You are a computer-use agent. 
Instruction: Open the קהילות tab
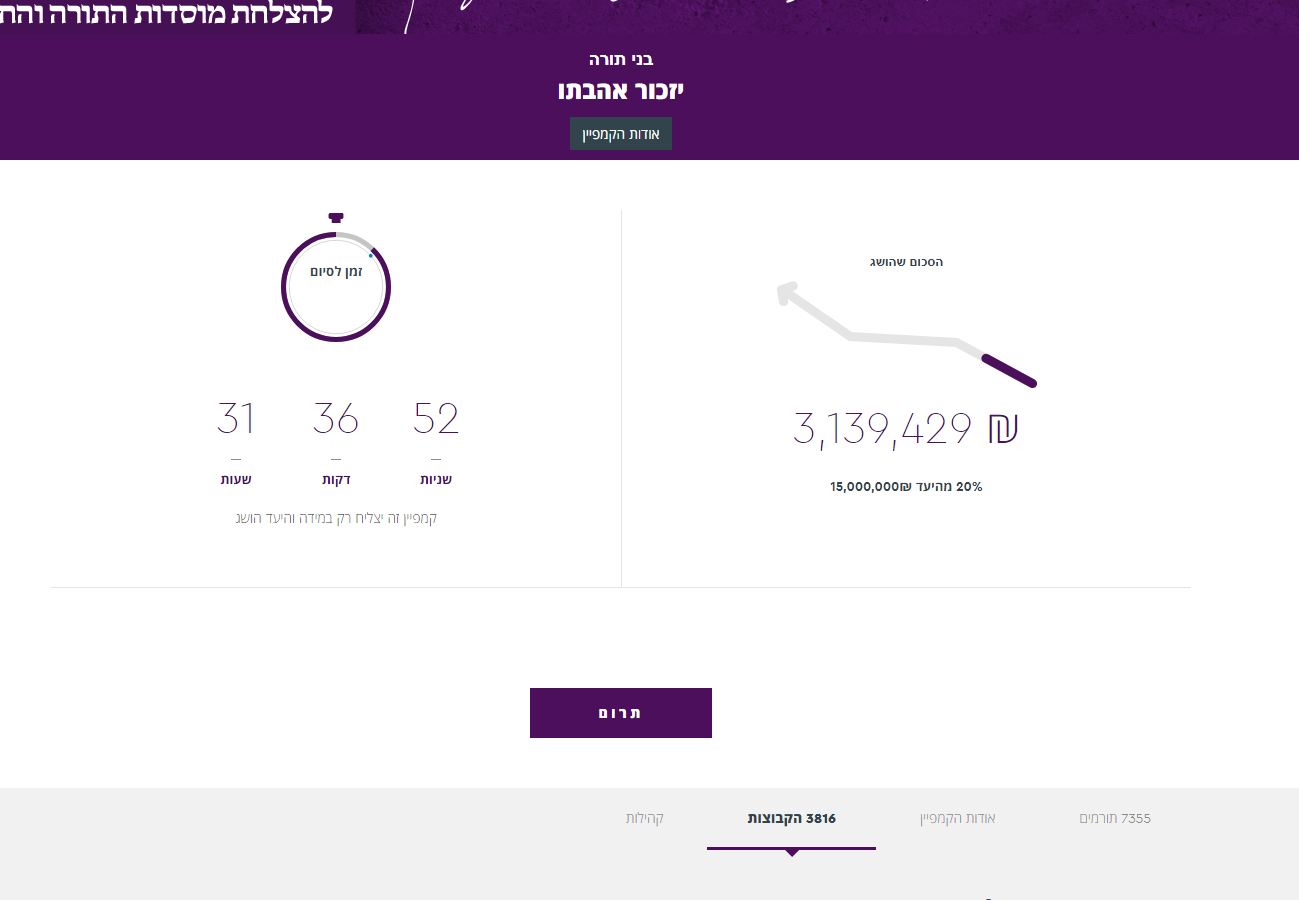tap(645, 818)
